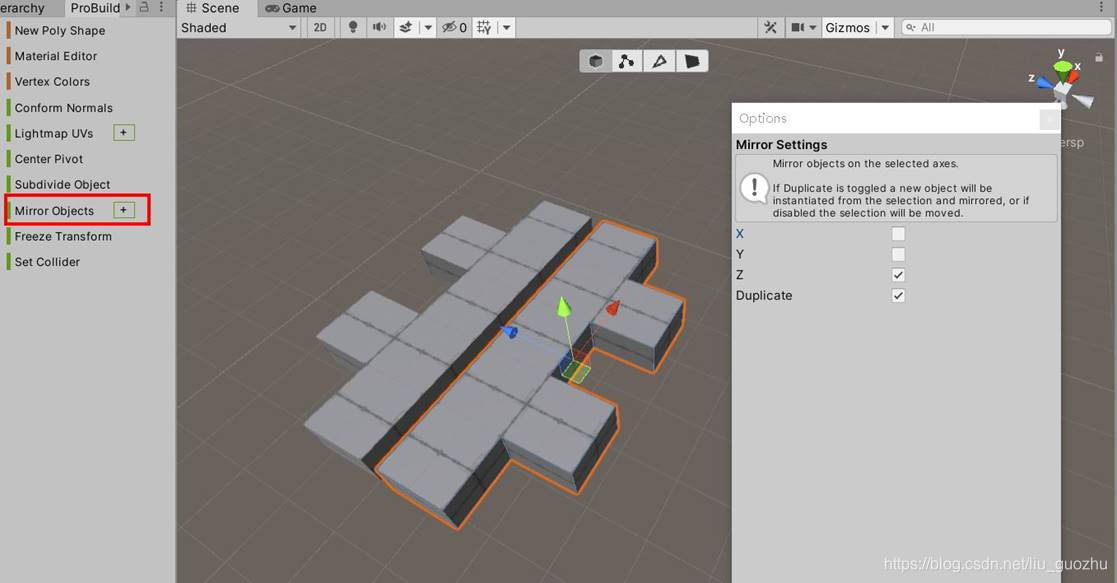Click green Y-axis move gizmo arrow
The height and width of the screenshot is (583, 1117).
[563, 307]
